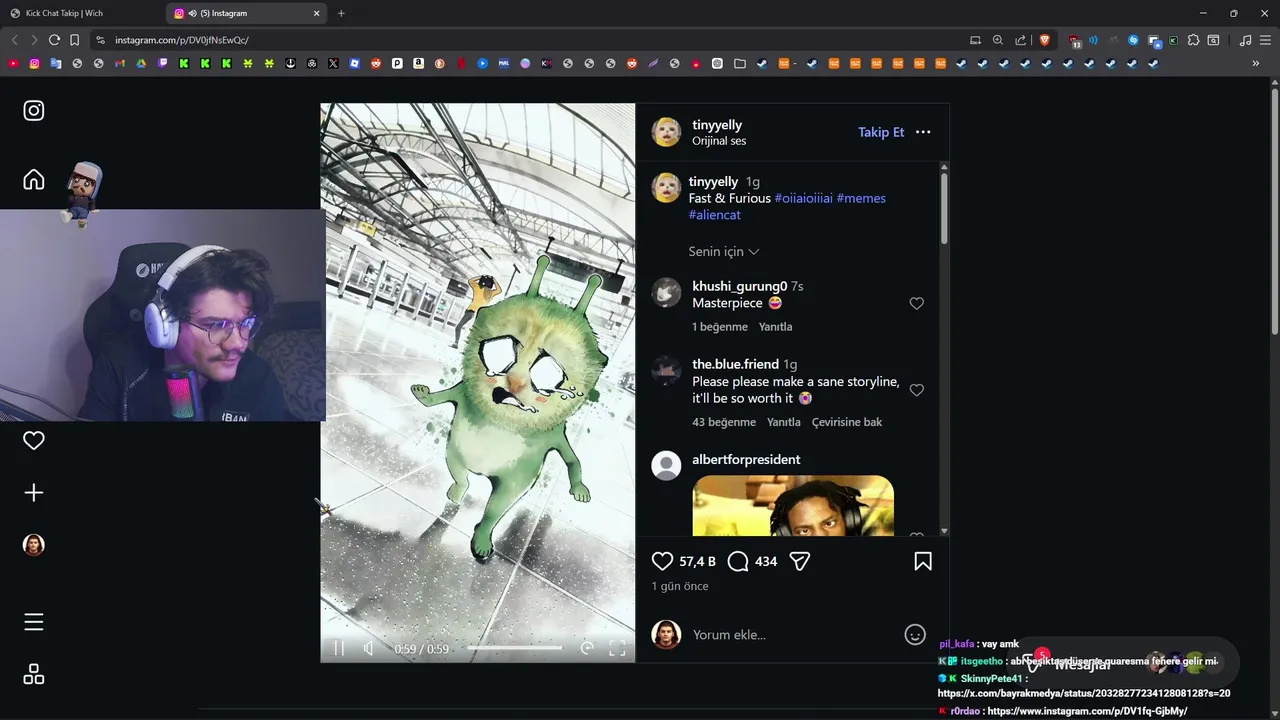Screen dimensions: 1280x720
Task: Open the Instagram logo home link
Action: pos(34,111)
